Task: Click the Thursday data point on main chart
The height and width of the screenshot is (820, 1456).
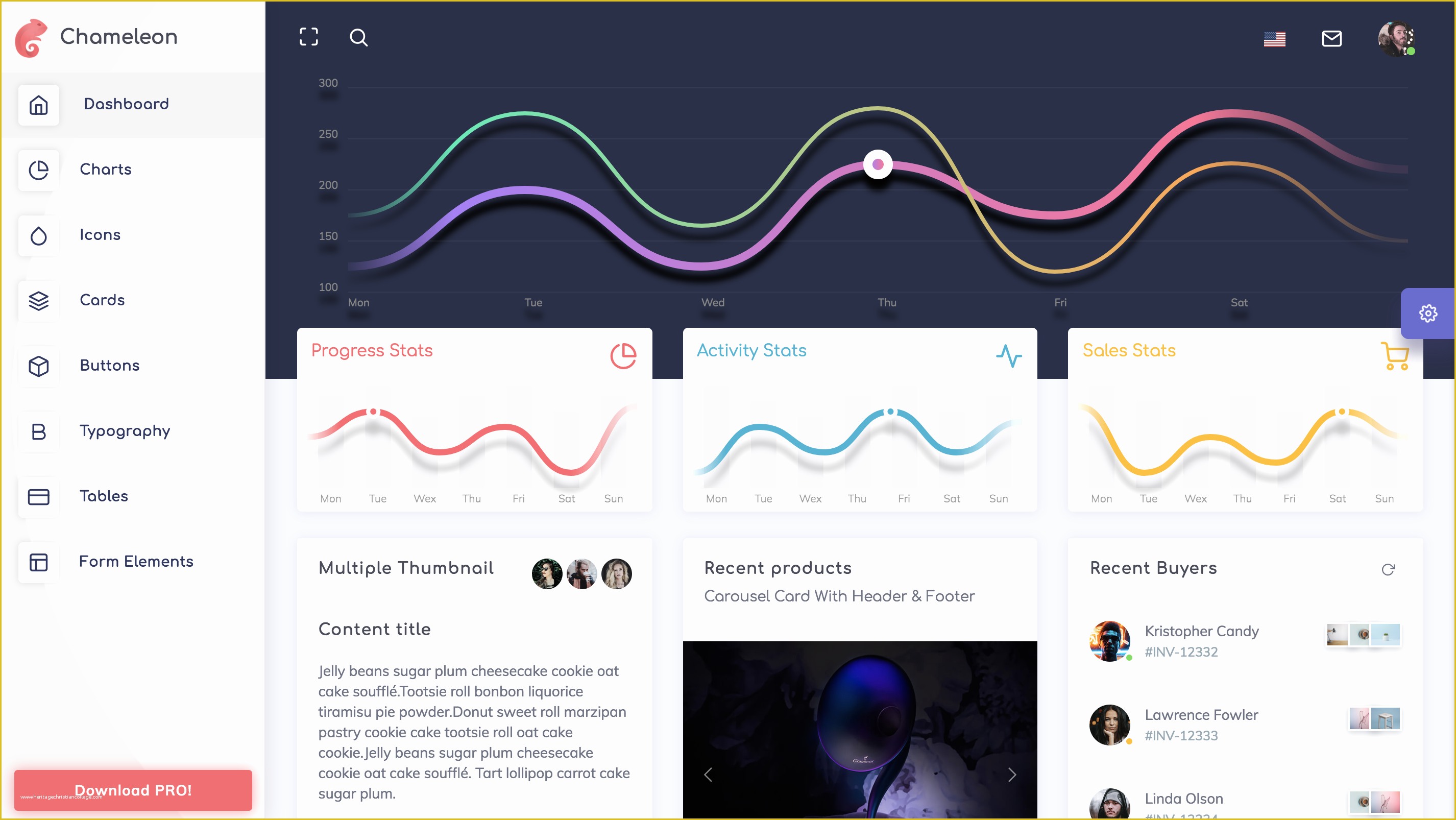Action: [x=878, y=165]
